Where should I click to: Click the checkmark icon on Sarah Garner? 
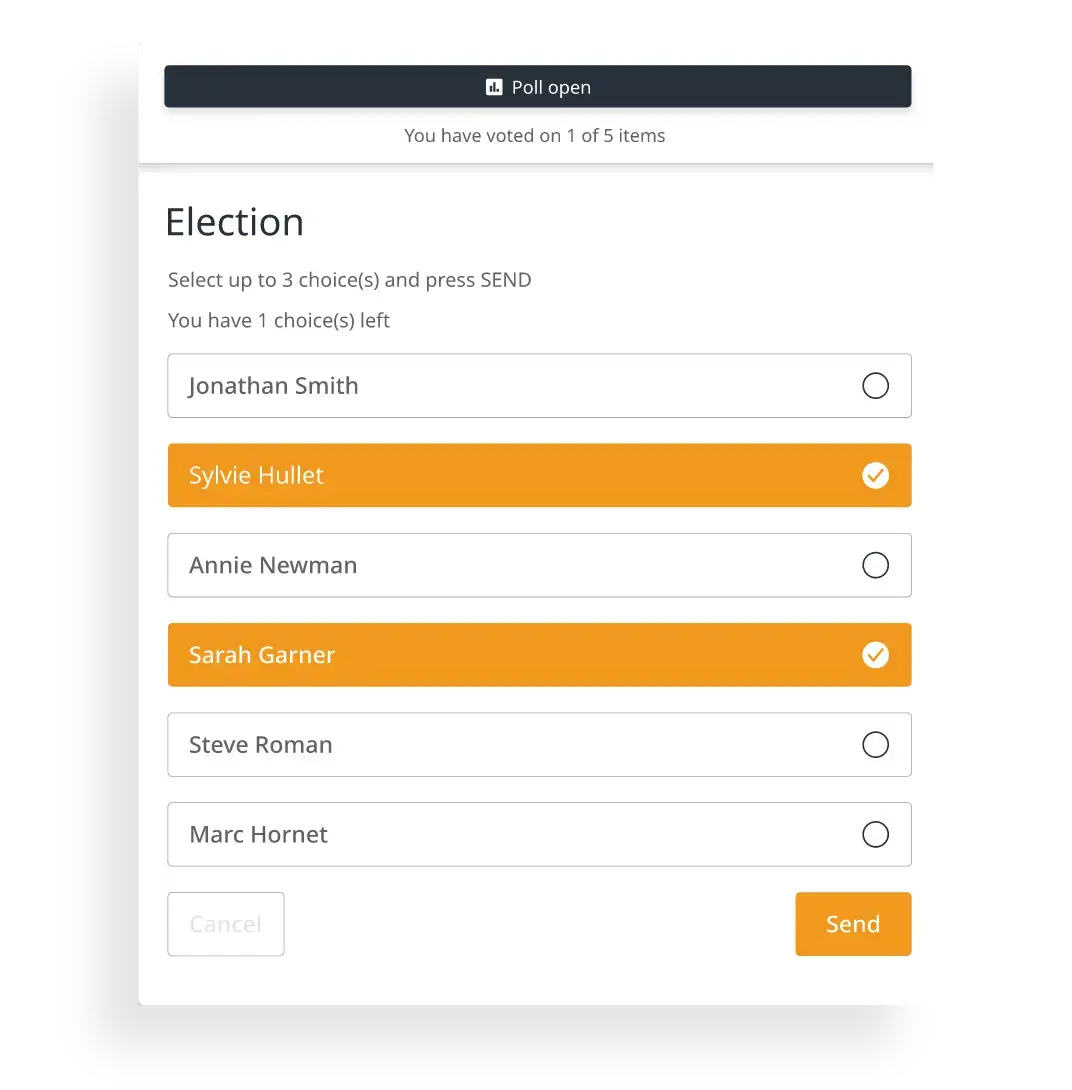877,655
